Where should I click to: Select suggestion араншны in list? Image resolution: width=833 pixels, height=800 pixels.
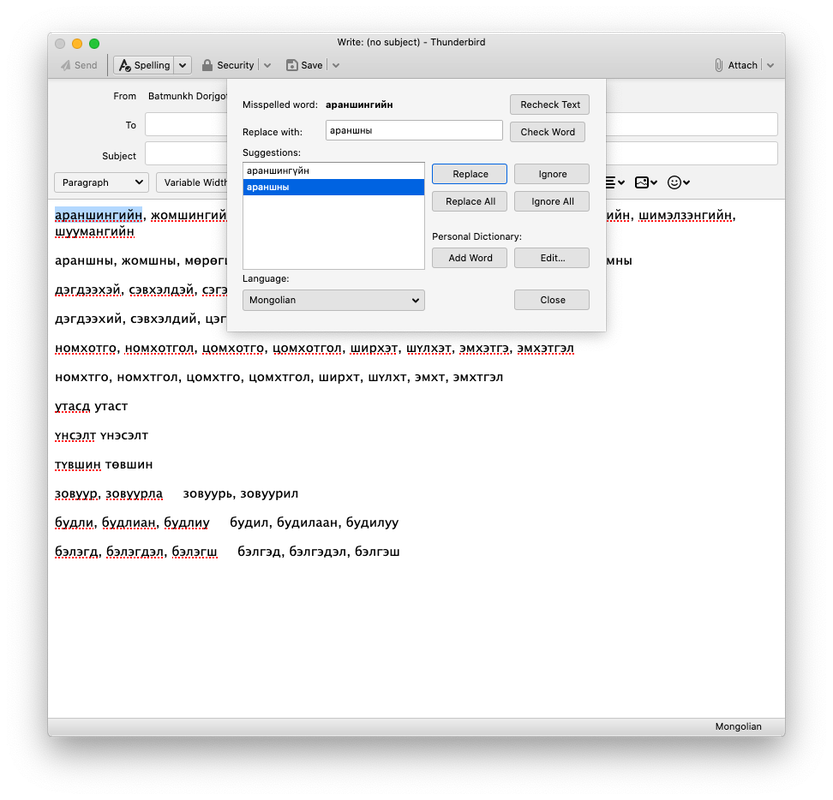tap(334, 187)
